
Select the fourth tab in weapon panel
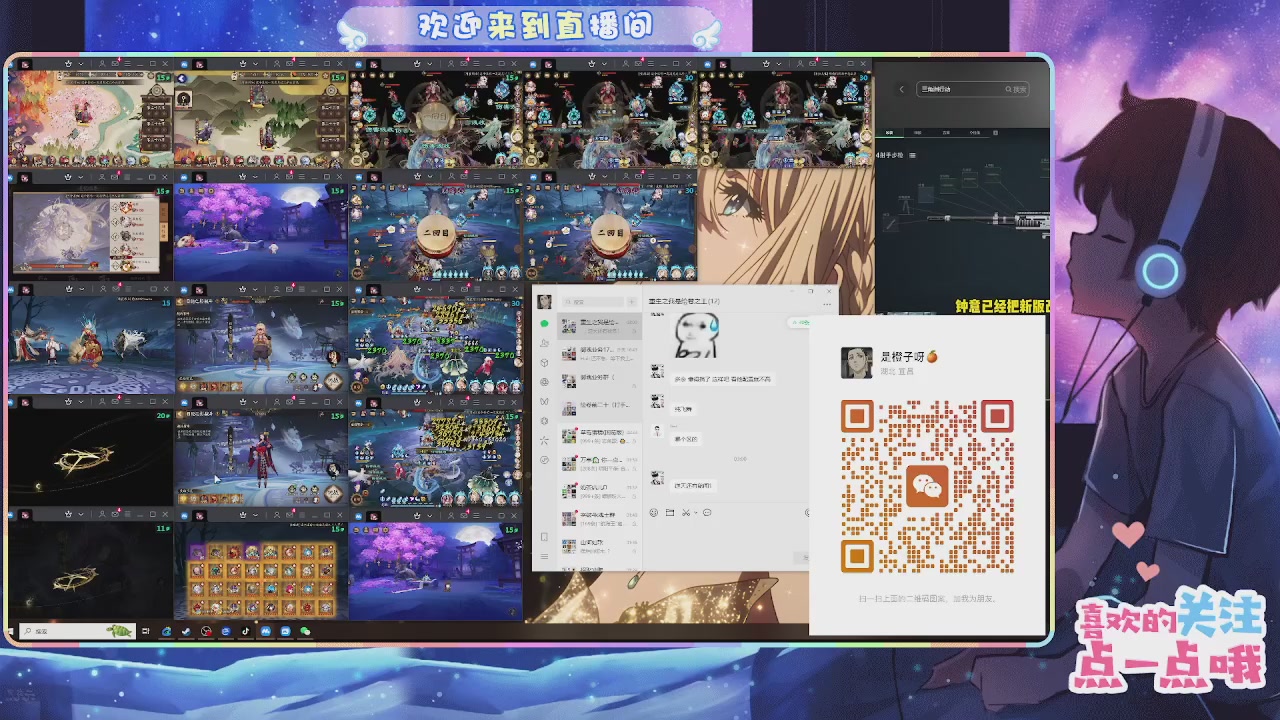(975, 133)
